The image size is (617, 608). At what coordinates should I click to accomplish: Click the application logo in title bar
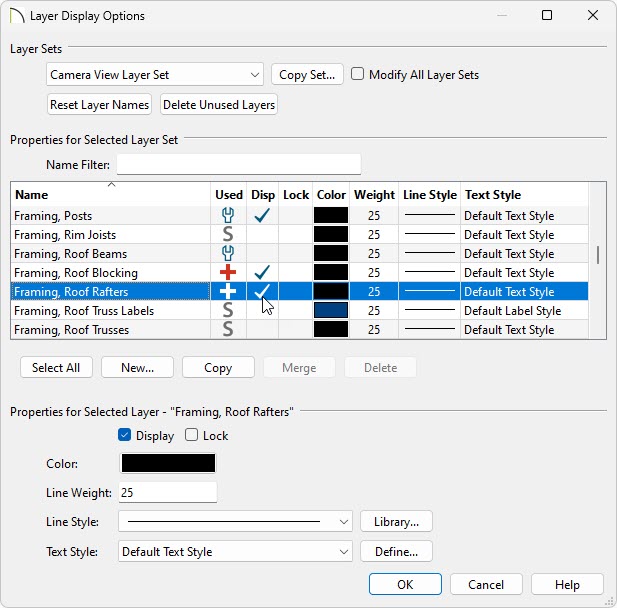tap(17, 16)
